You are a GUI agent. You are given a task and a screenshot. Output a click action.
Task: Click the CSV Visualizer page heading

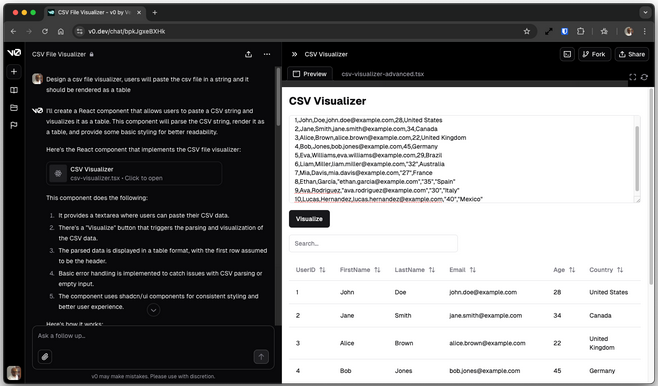tap(327, 101)
